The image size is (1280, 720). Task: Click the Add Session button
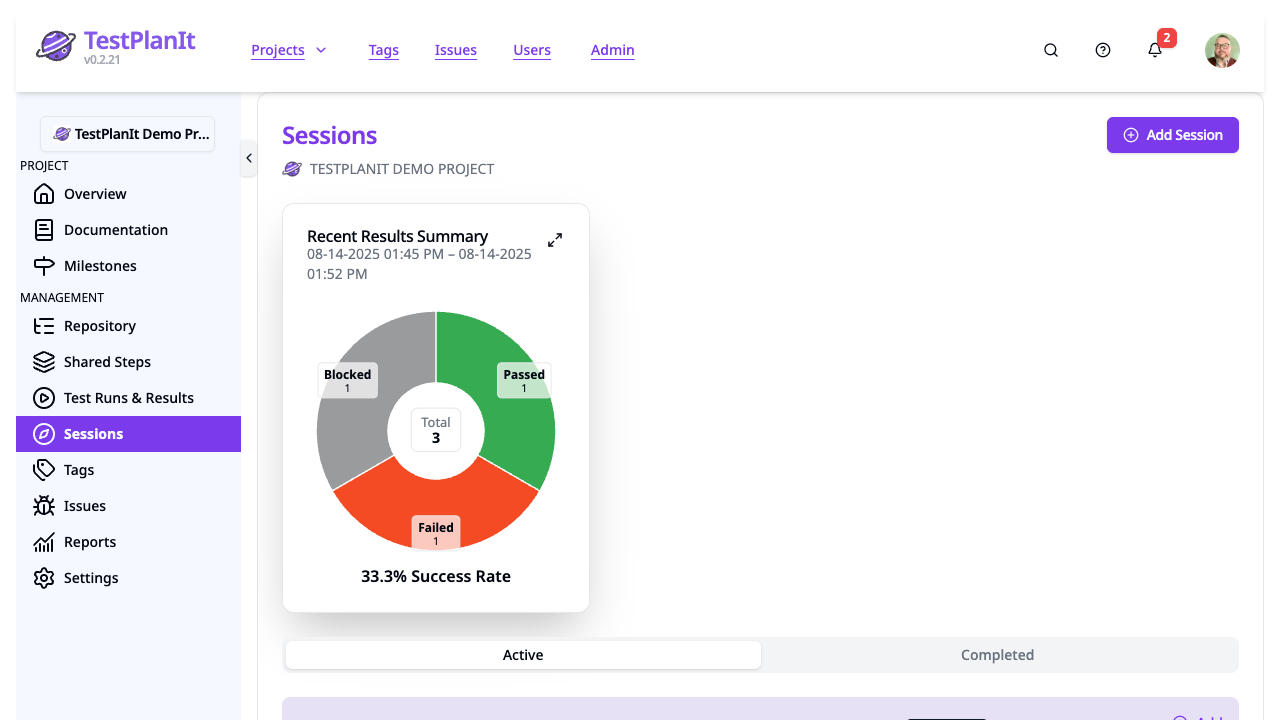pyautogui.click(x=1172, y=135)
